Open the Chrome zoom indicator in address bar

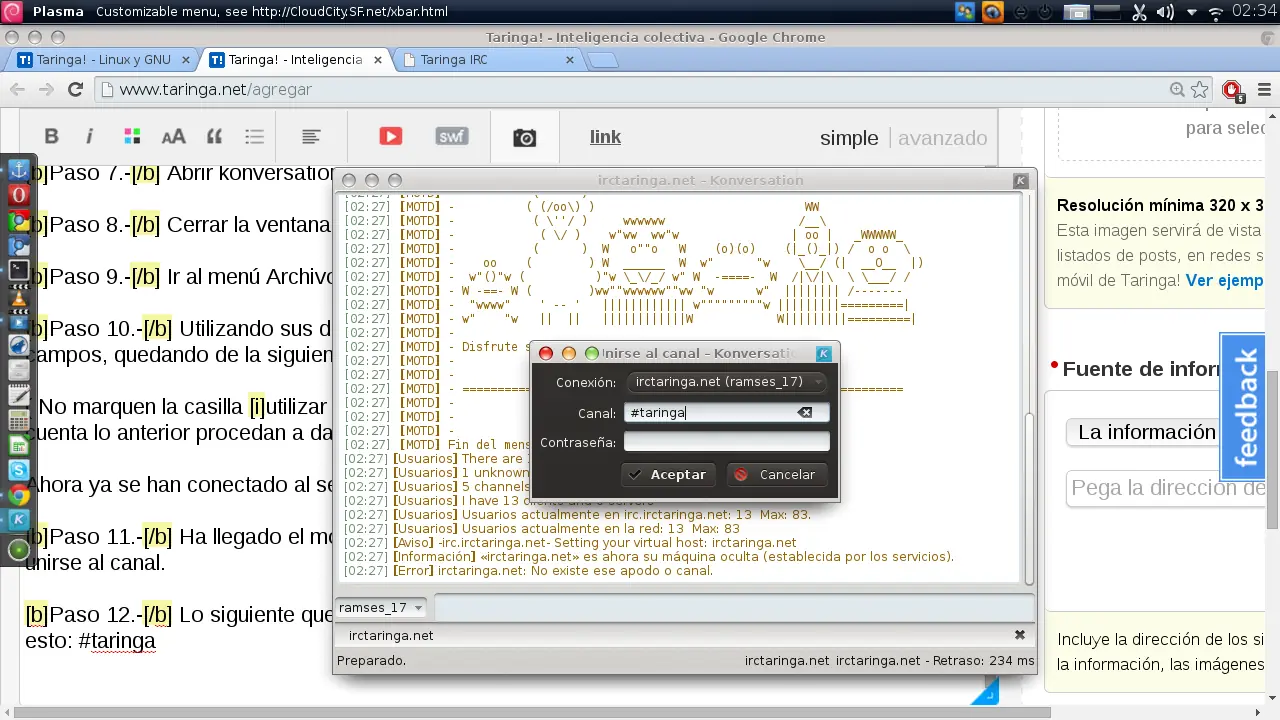(x=1177, y=89)
